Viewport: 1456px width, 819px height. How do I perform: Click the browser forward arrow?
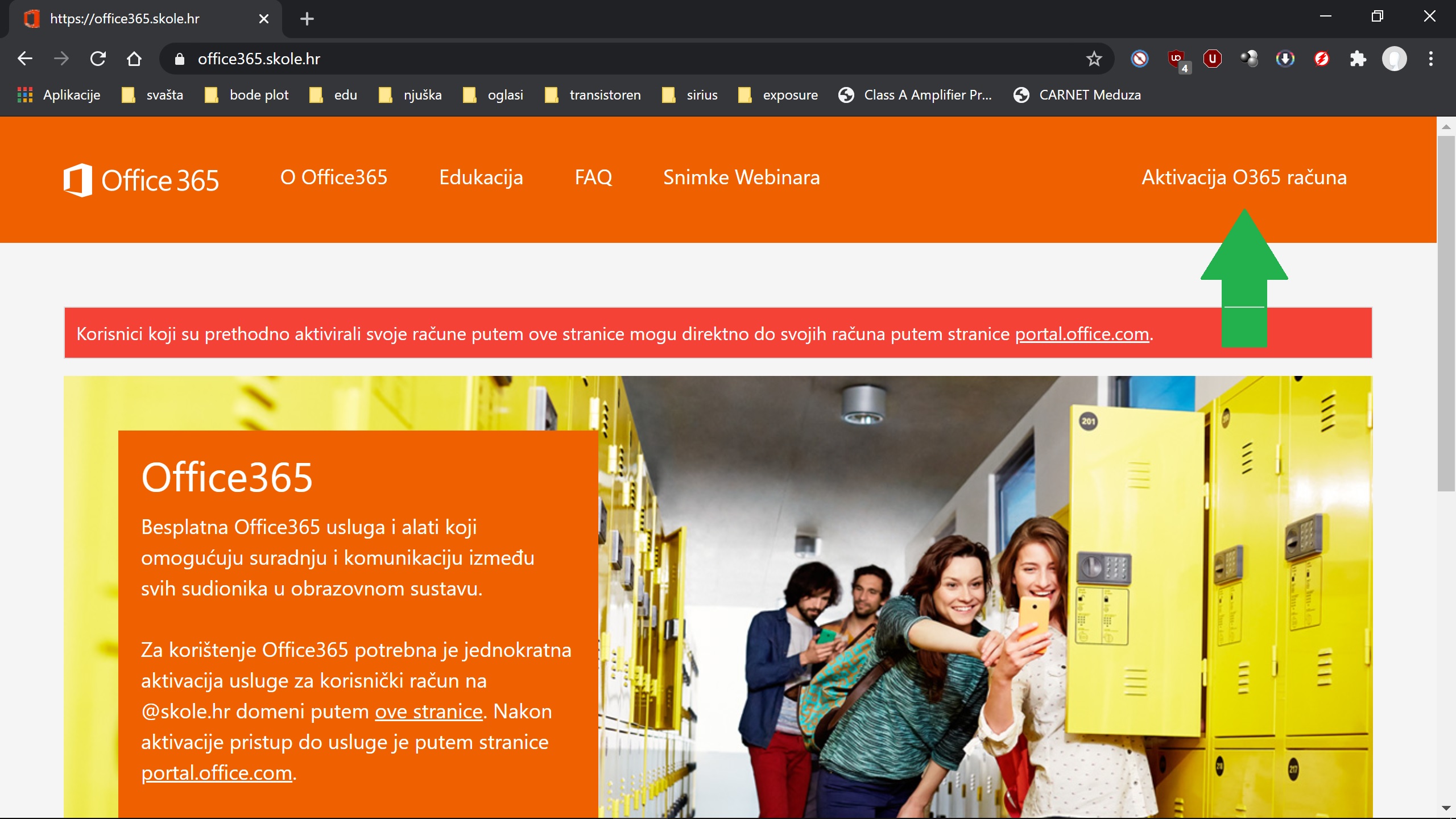61,59
